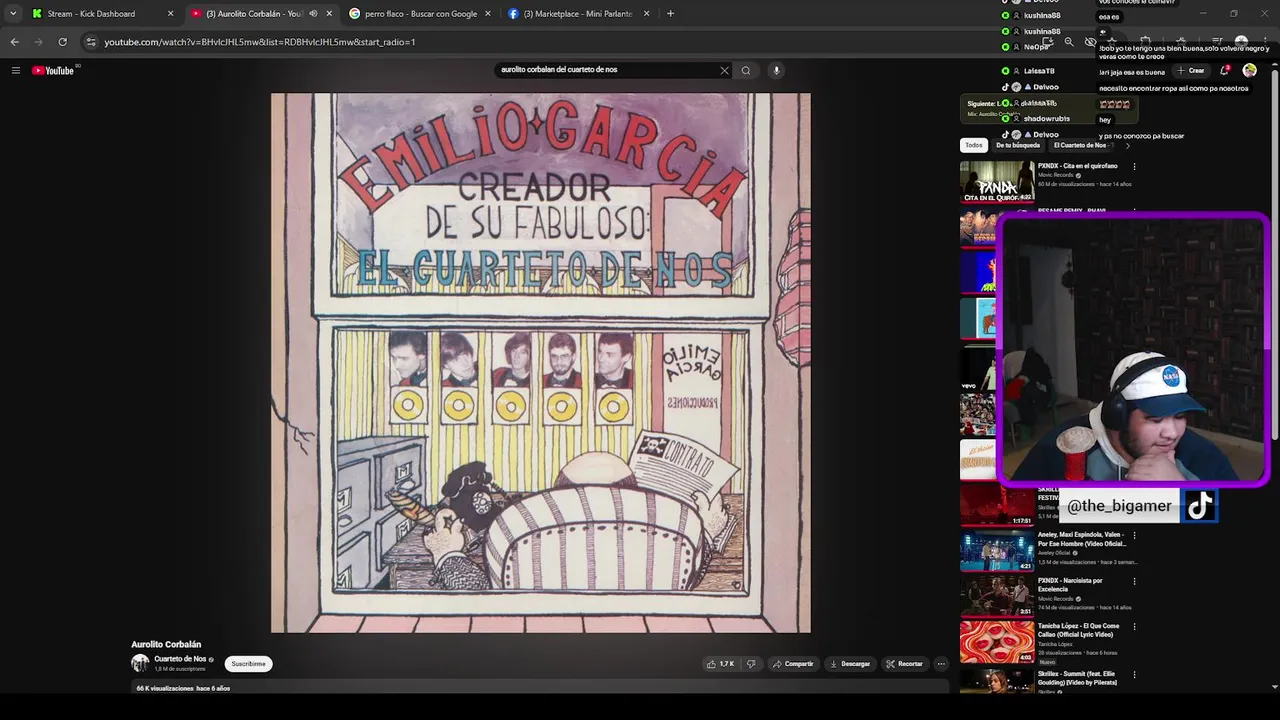The image size is (1280, 720).
Task: Open options for PXNDX Cita en el quirófano
Action: pos(1134,167)
